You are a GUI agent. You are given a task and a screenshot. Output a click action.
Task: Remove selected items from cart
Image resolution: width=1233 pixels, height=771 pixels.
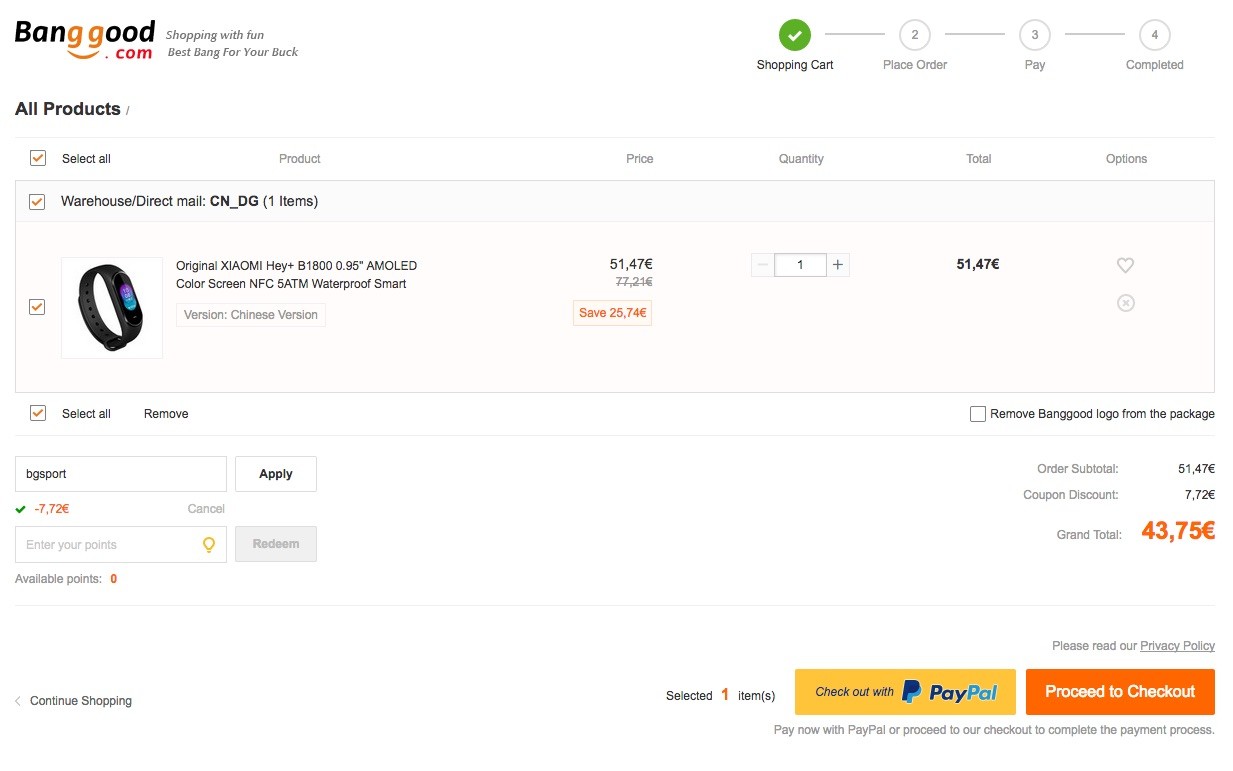[166, 414]
